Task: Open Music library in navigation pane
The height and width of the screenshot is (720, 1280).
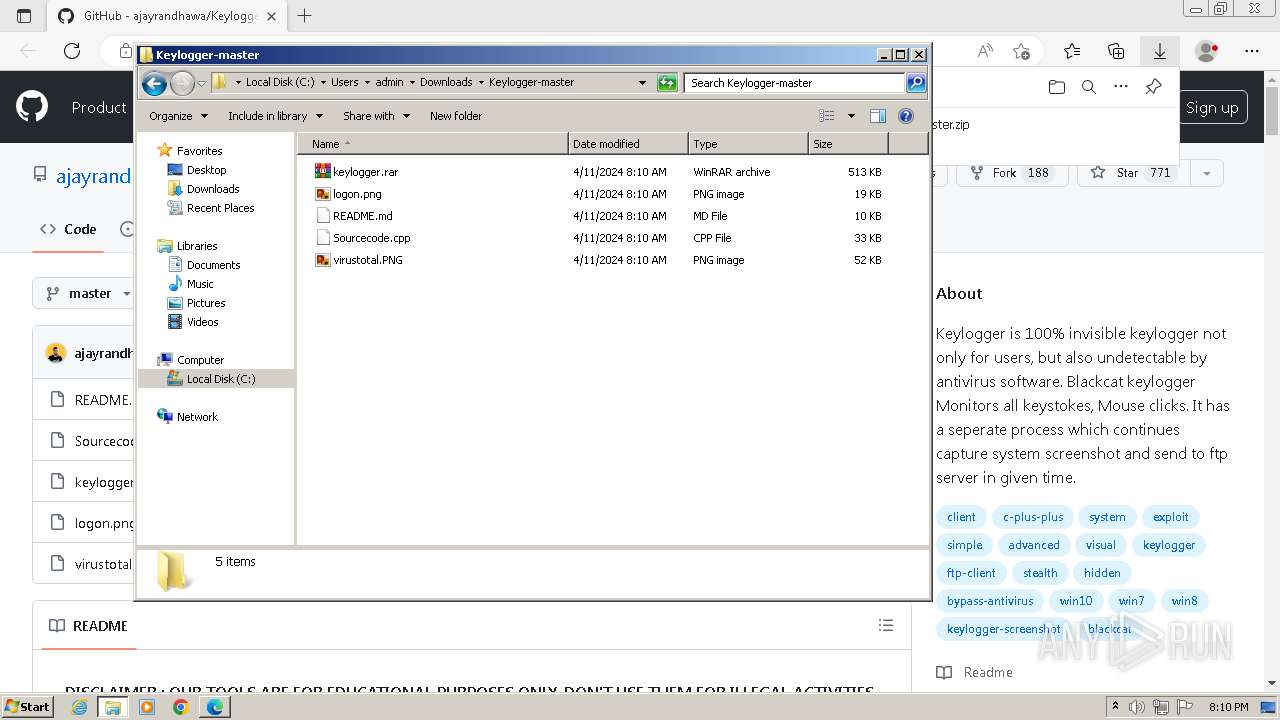Action: click(x=191, y=284)
